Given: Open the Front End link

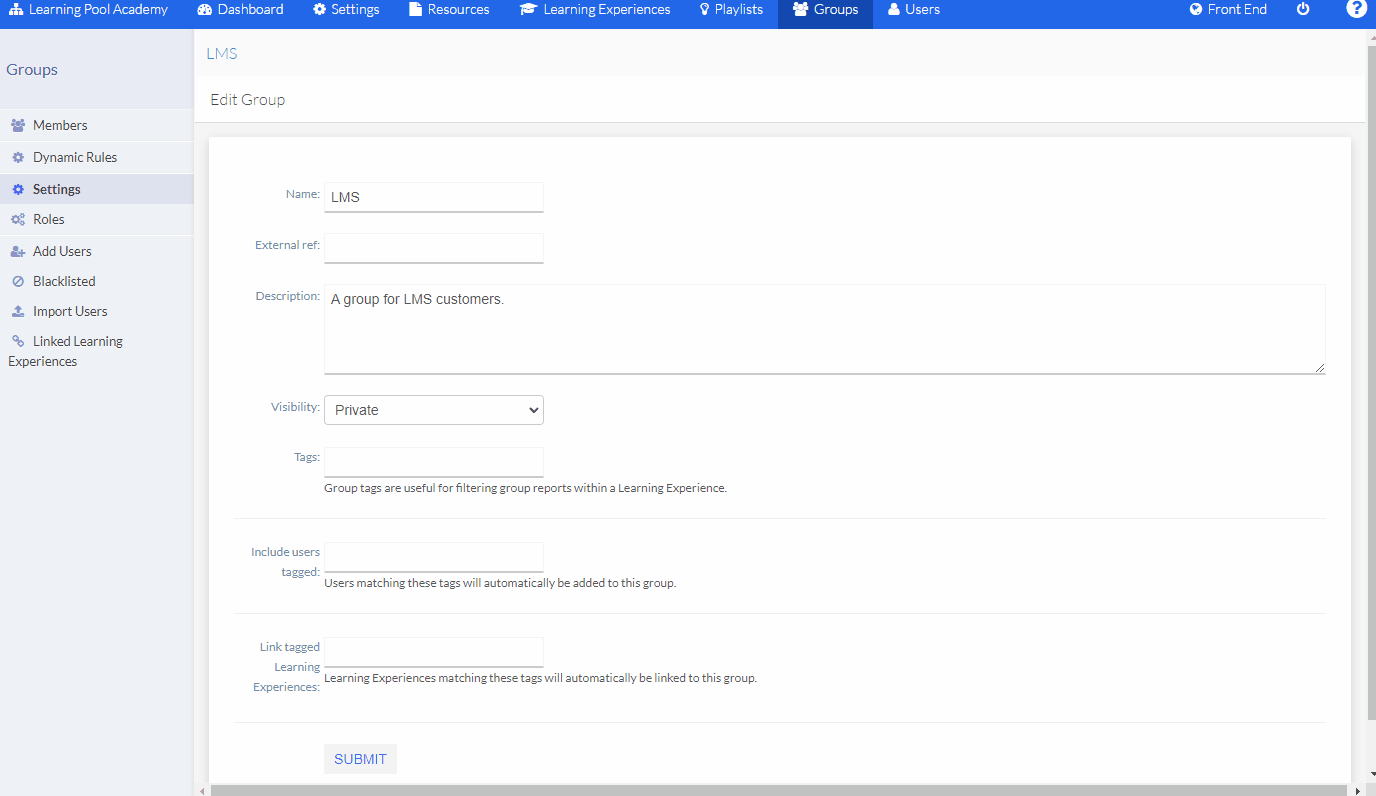Looking at the screenshot, I should pyautogui.click(x=1228, y=9).
